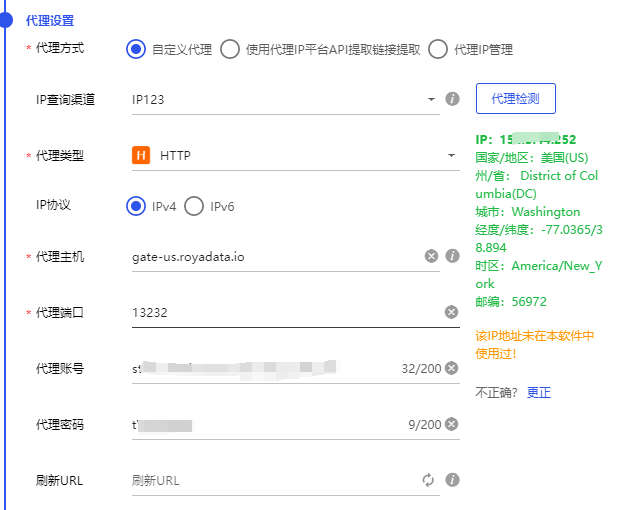The width and height of the screenshot is (639, 510).
Task: Choose the 代理IP管理 radio option
Action: pos(437,49)
